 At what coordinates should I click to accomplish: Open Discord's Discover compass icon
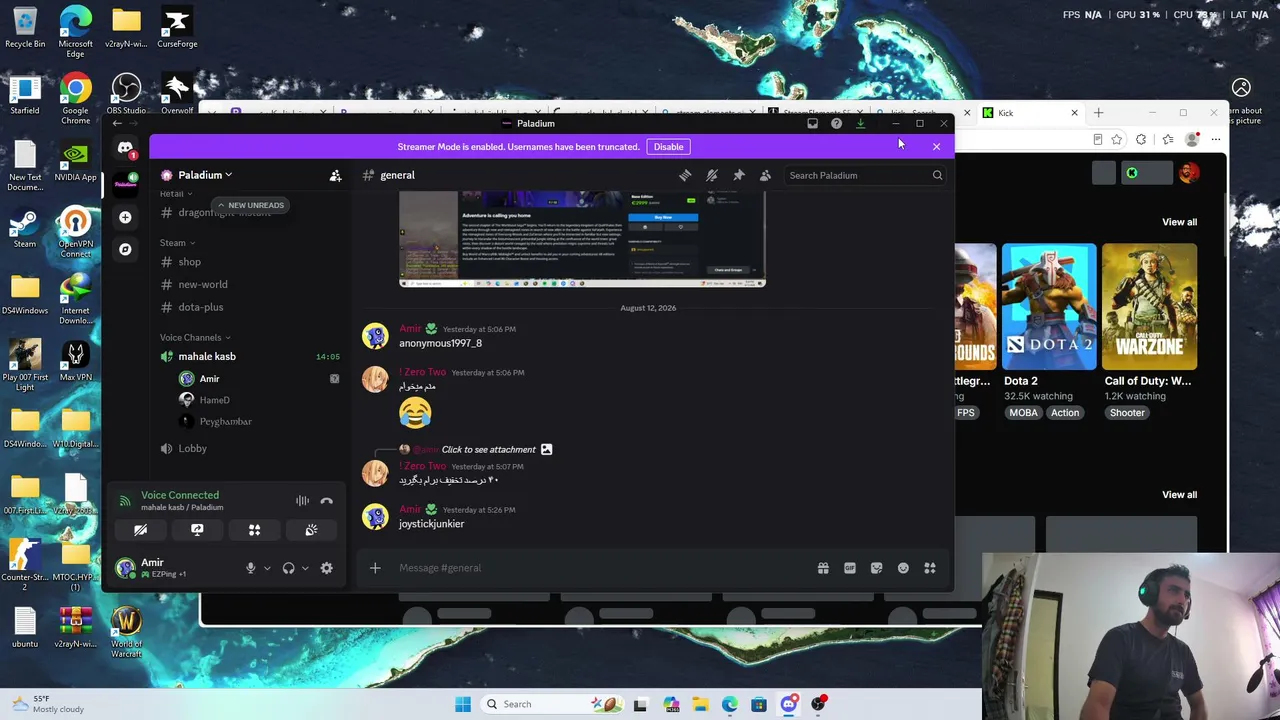coord(125,249)
